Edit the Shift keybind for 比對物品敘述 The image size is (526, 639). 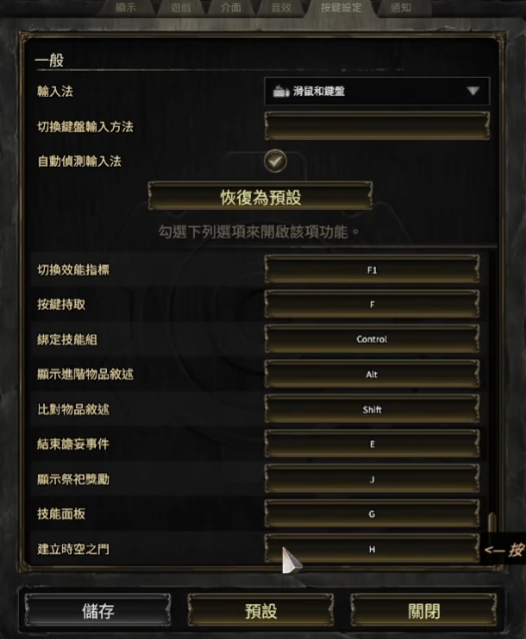tap(372, 409)
